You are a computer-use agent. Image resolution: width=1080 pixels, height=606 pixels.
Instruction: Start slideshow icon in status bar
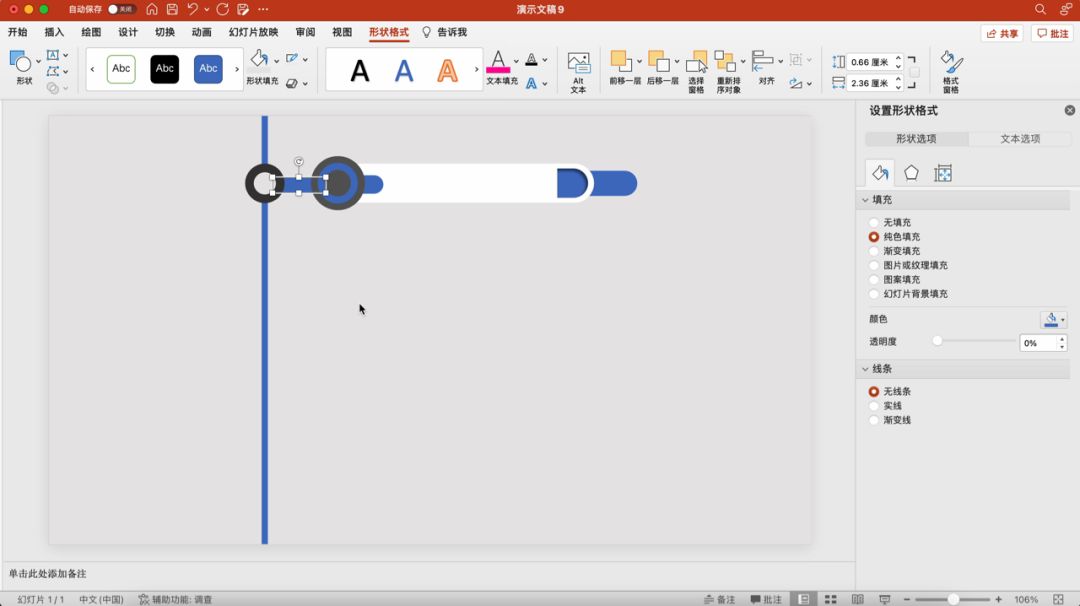(884, 599)
